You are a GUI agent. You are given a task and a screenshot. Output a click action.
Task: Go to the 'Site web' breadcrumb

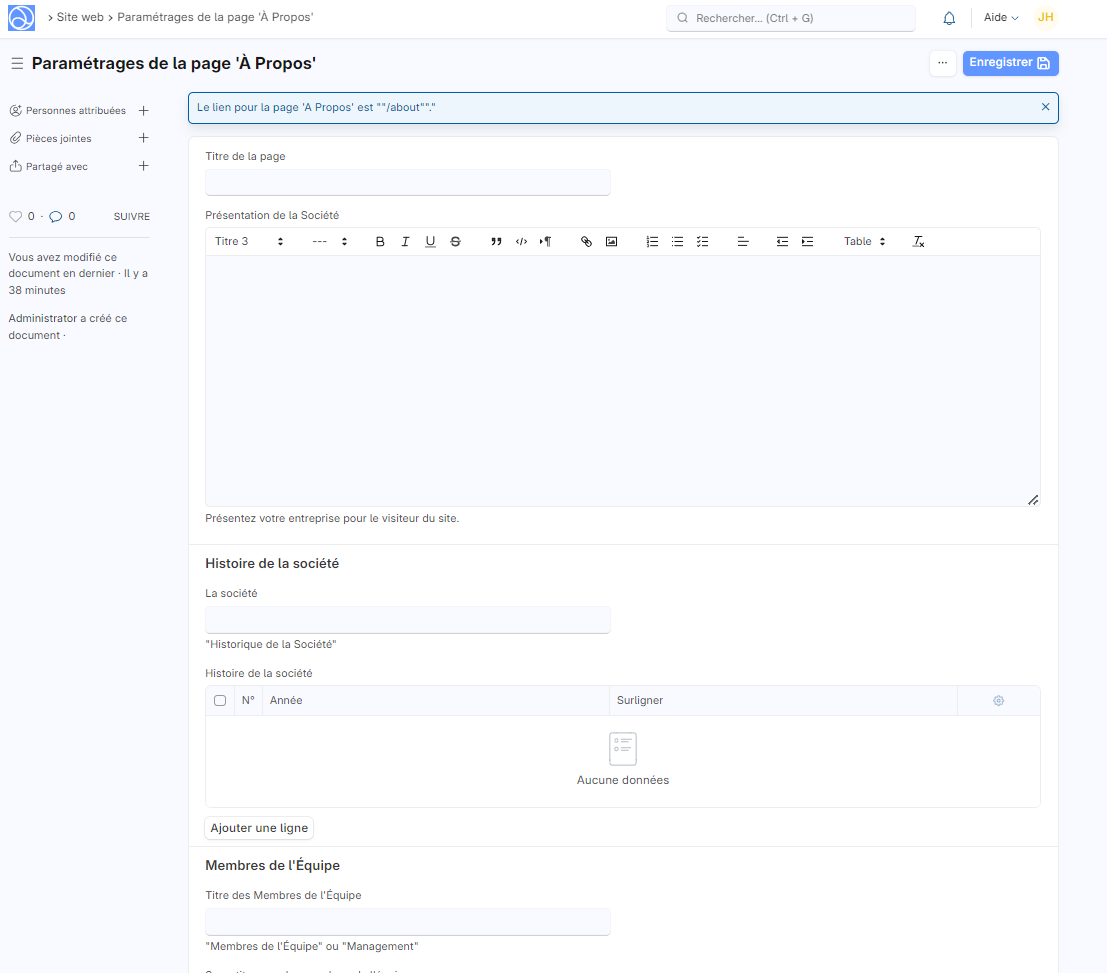coord(80,18)
